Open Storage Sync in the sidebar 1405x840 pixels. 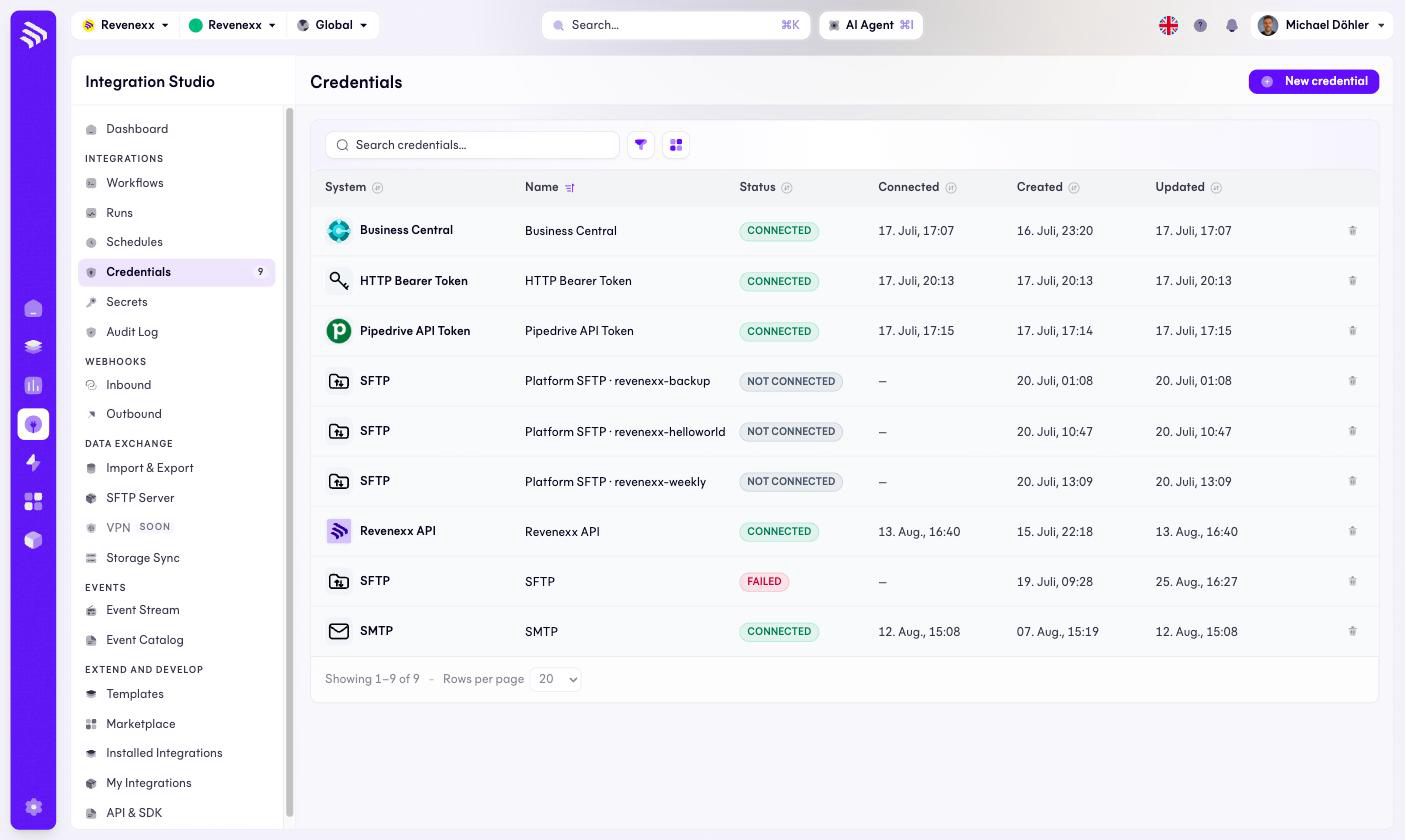point(143,558)
